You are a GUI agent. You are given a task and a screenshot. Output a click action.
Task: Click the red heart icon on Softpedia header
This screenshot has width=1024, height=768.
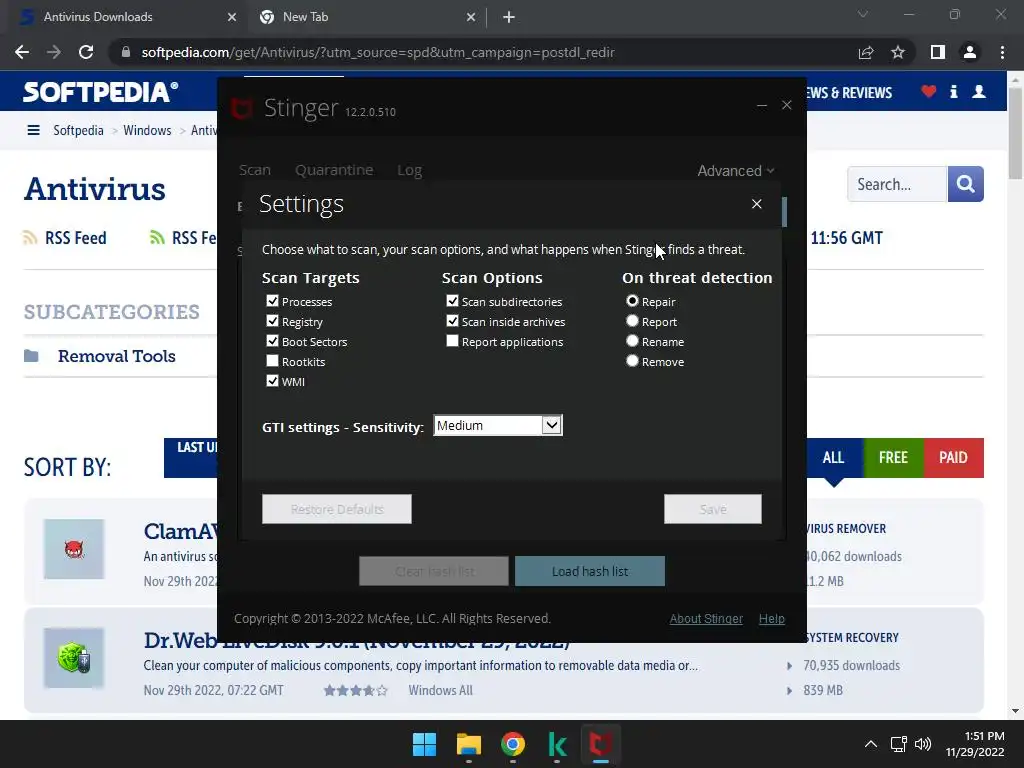[x=929, y=91]
